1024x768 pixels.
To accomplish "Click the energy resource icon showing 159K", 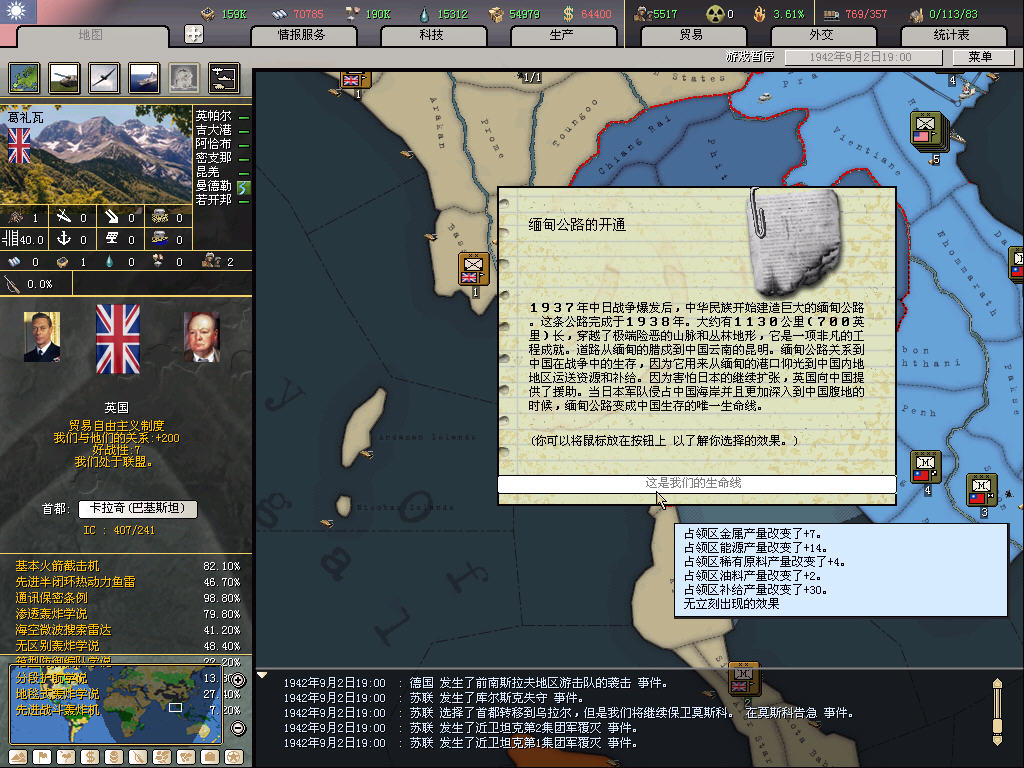I will click(208, 14).
